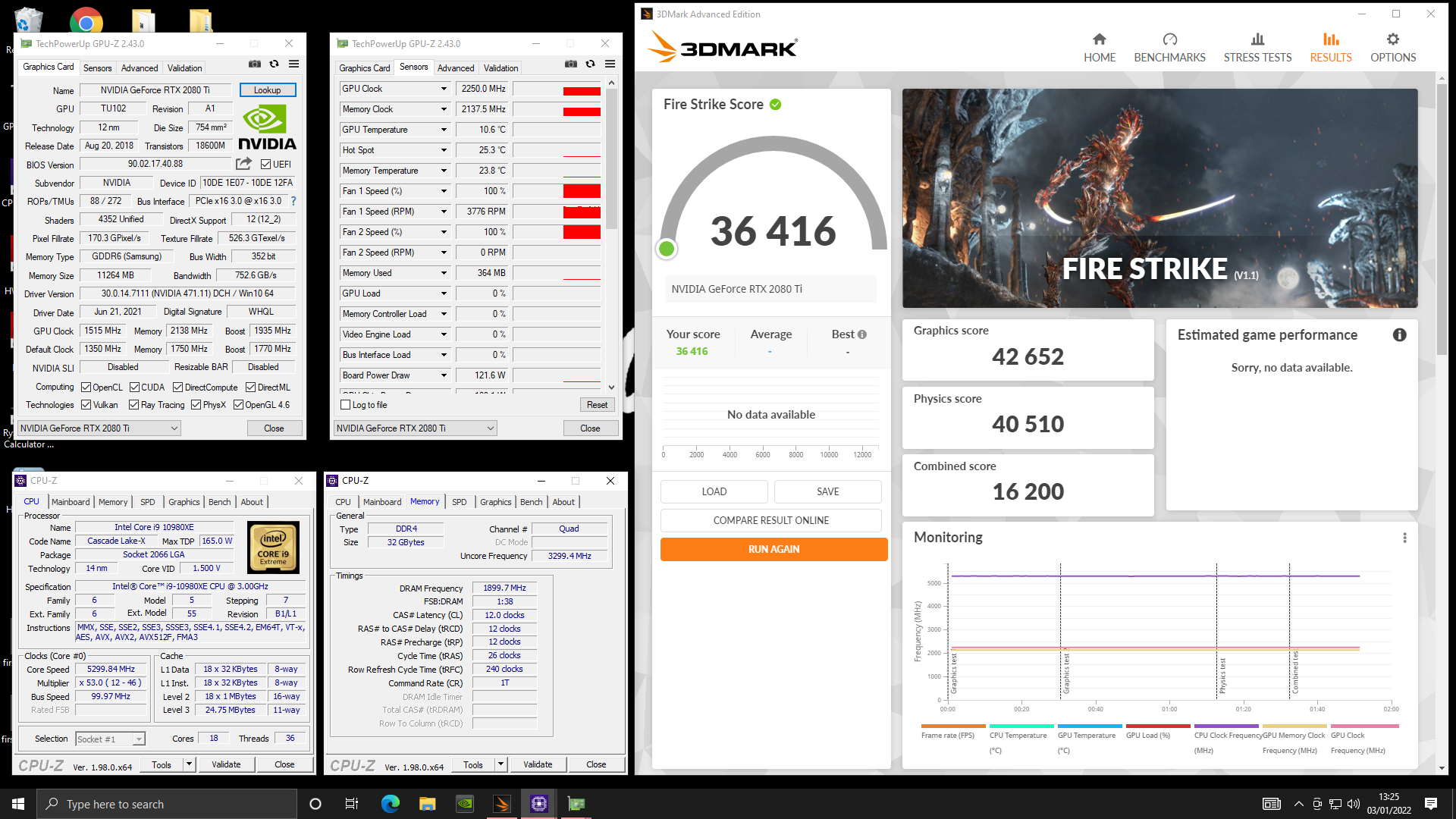
Task: Click GPU-Z Sensors vertical scrollbar
Action: click(611, 234)
